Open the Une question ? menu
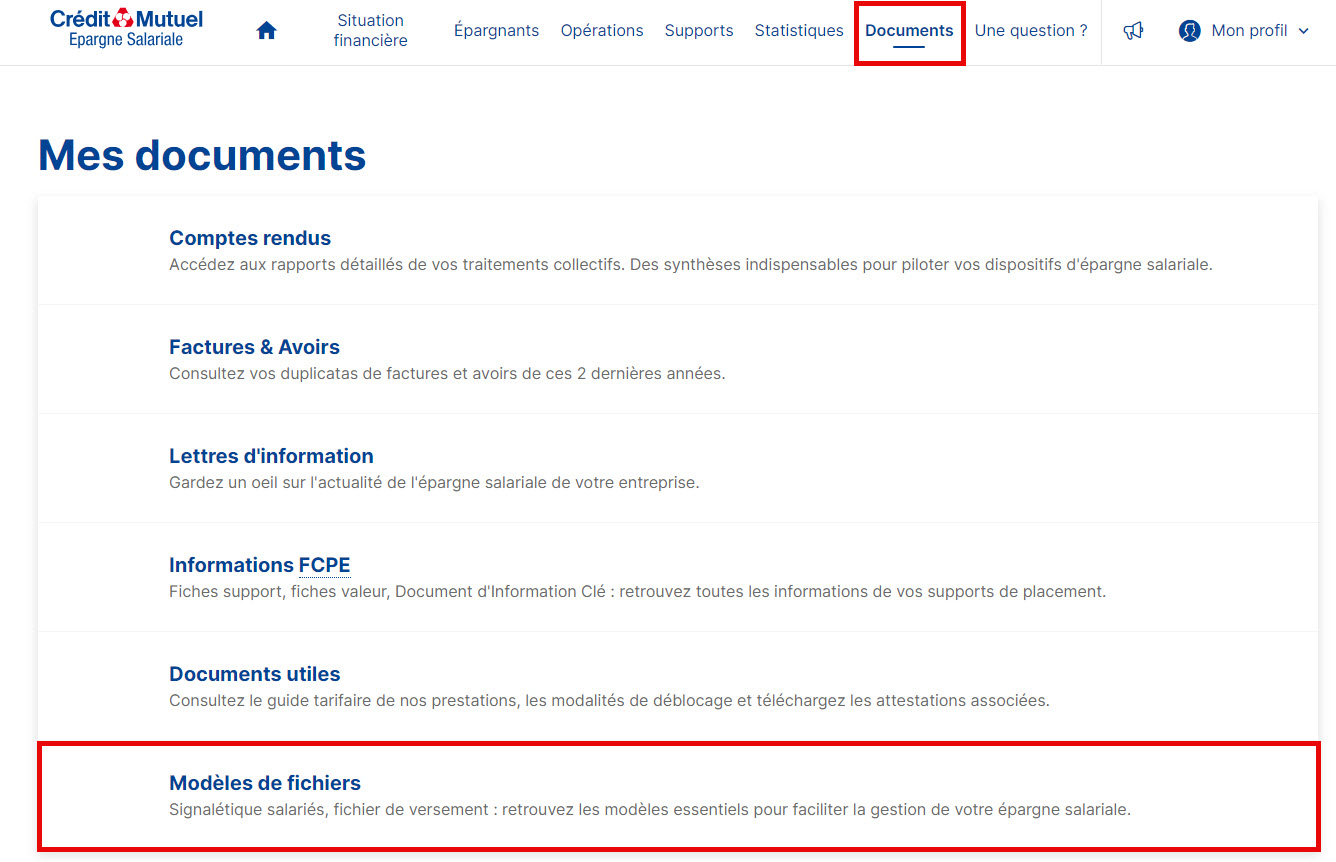The height and width of the screenshot is (862, 1336). click(x=1031, y=31)
